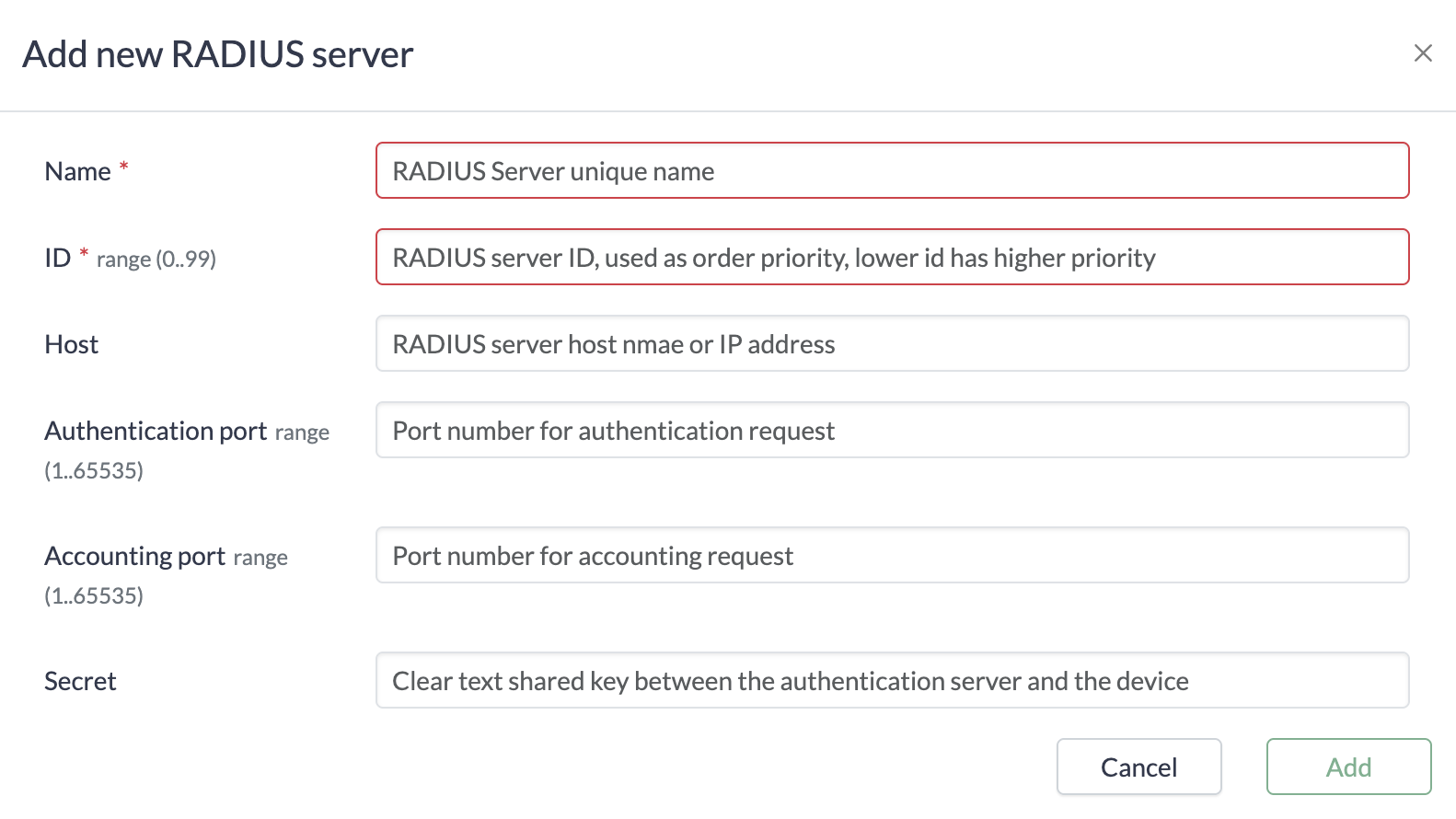Click the Authentication port input box
The width and height of the screenshot is (1456, 819).
(x=891, y=431)
